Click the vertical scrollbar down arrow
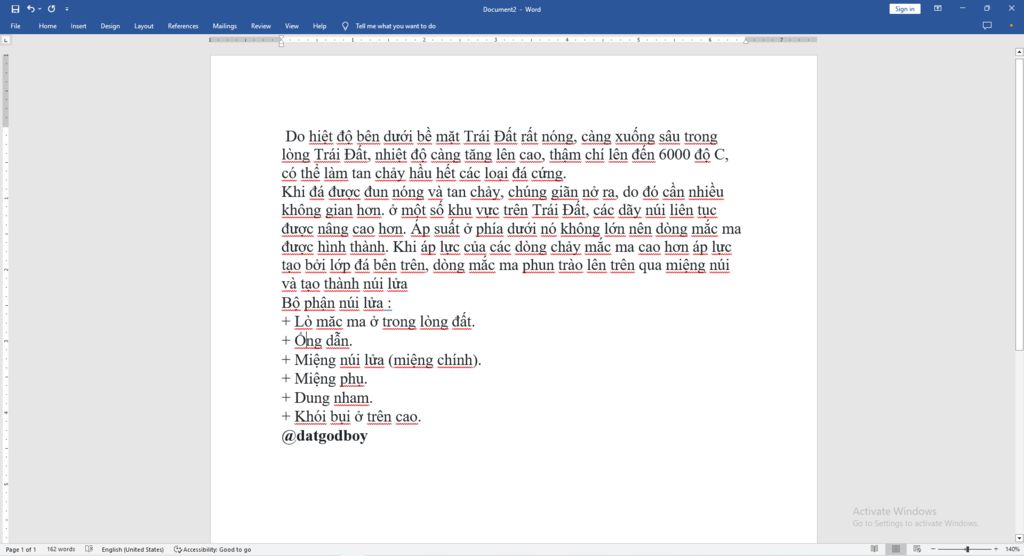Screen dimensions: 1024x556 (1019, 538)
